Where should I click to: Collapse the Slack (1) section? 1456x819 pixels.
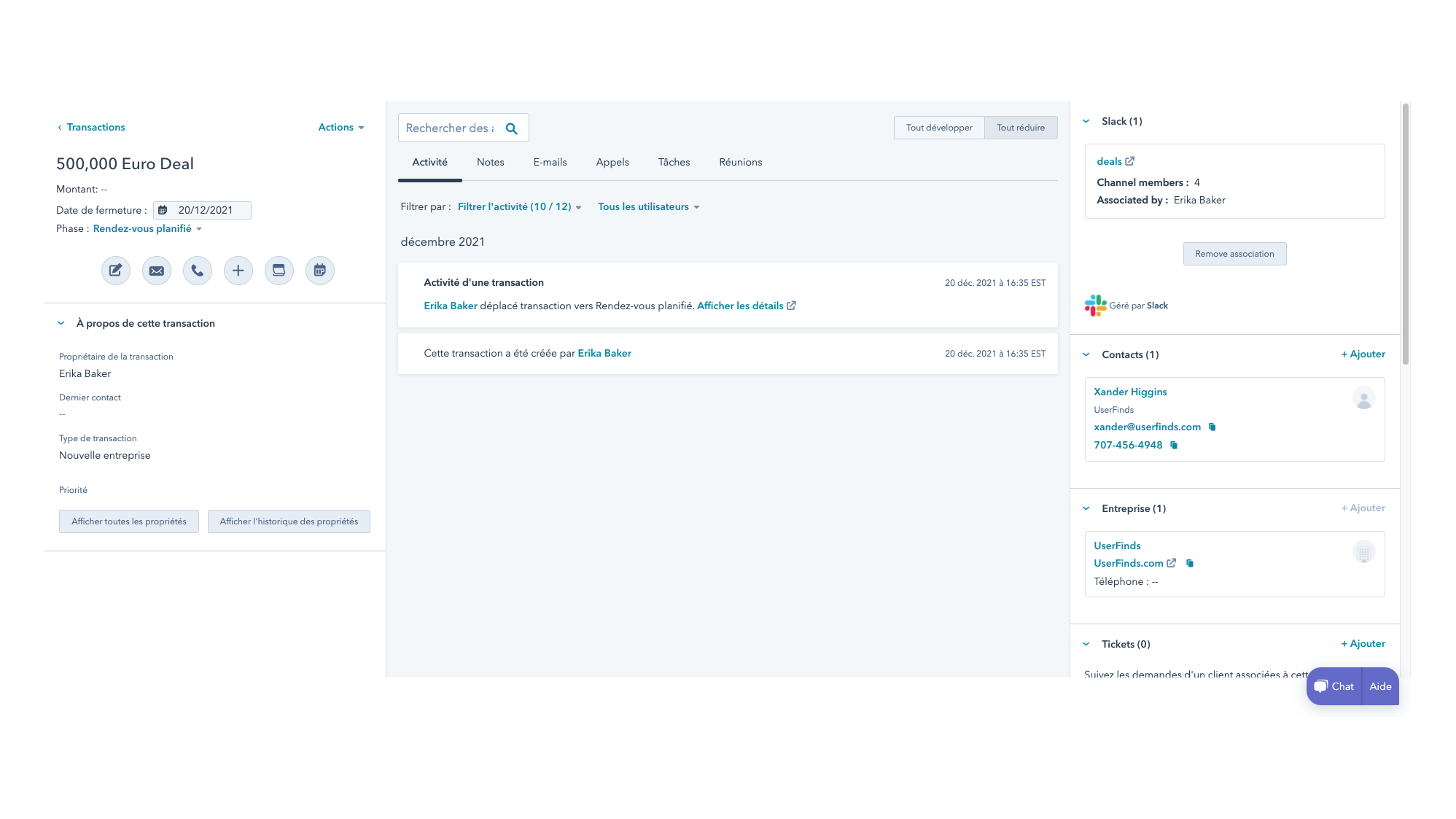point(1086,121)
